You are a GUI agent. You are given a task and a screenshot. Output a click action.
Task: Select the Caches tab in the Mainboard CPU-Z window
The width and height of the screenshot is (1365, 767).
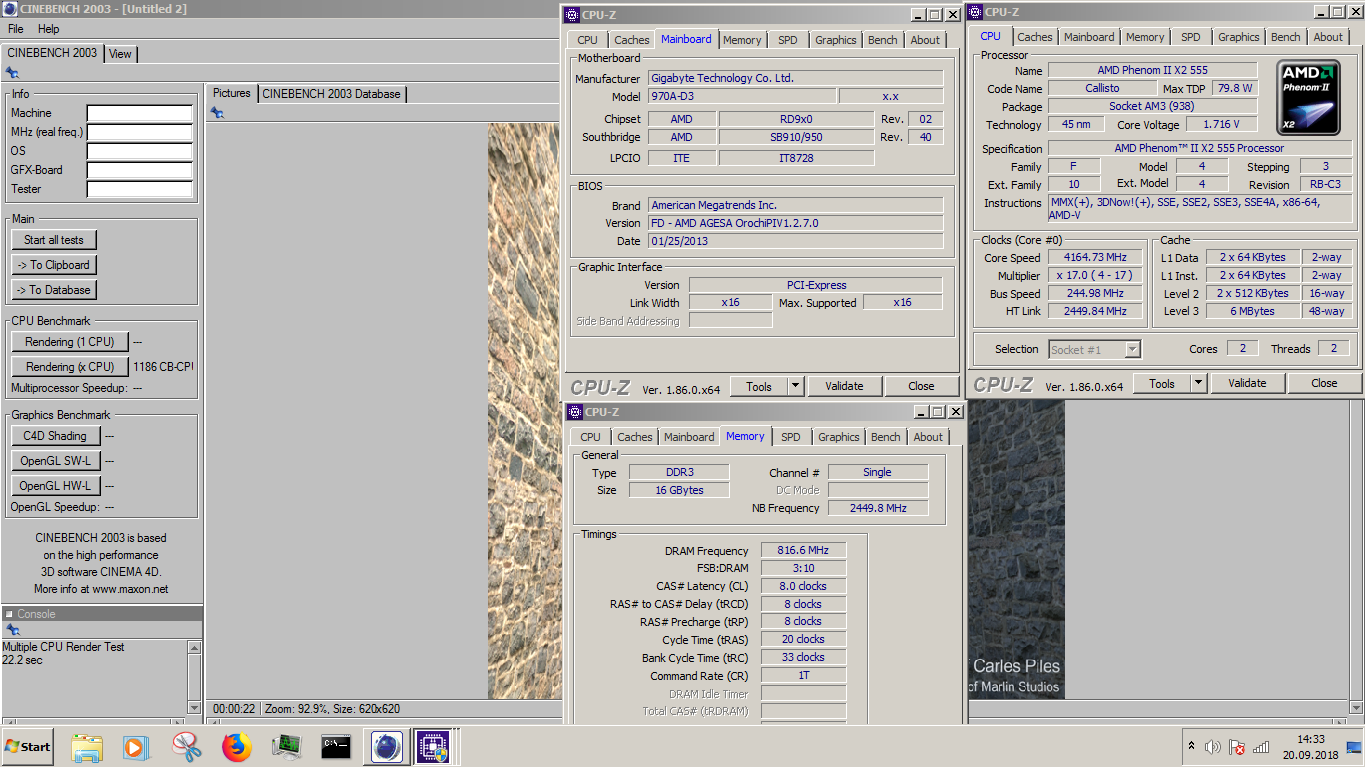632,40
